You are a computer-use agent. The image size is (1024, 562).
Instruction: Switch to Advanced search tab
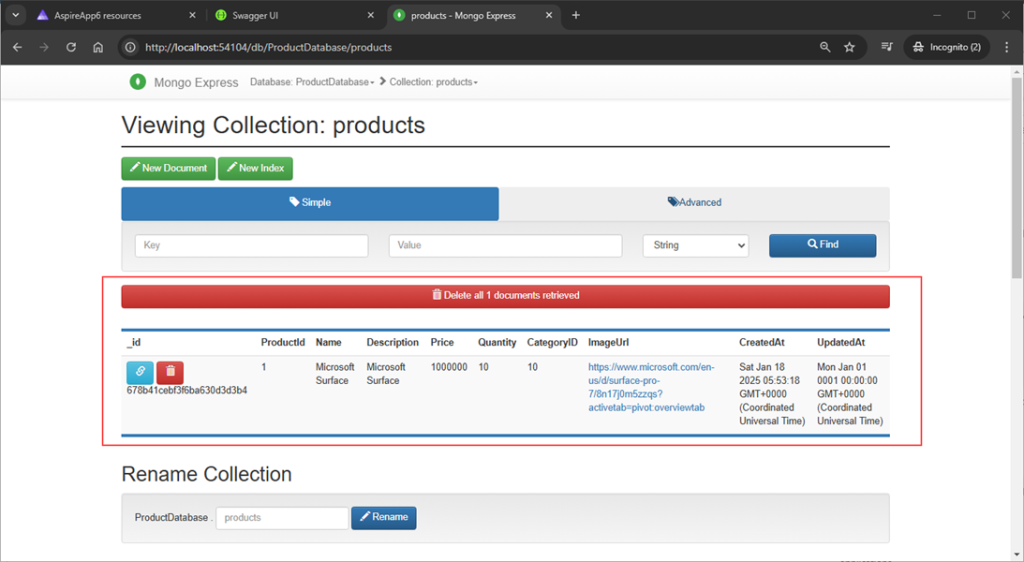(694, 203)
